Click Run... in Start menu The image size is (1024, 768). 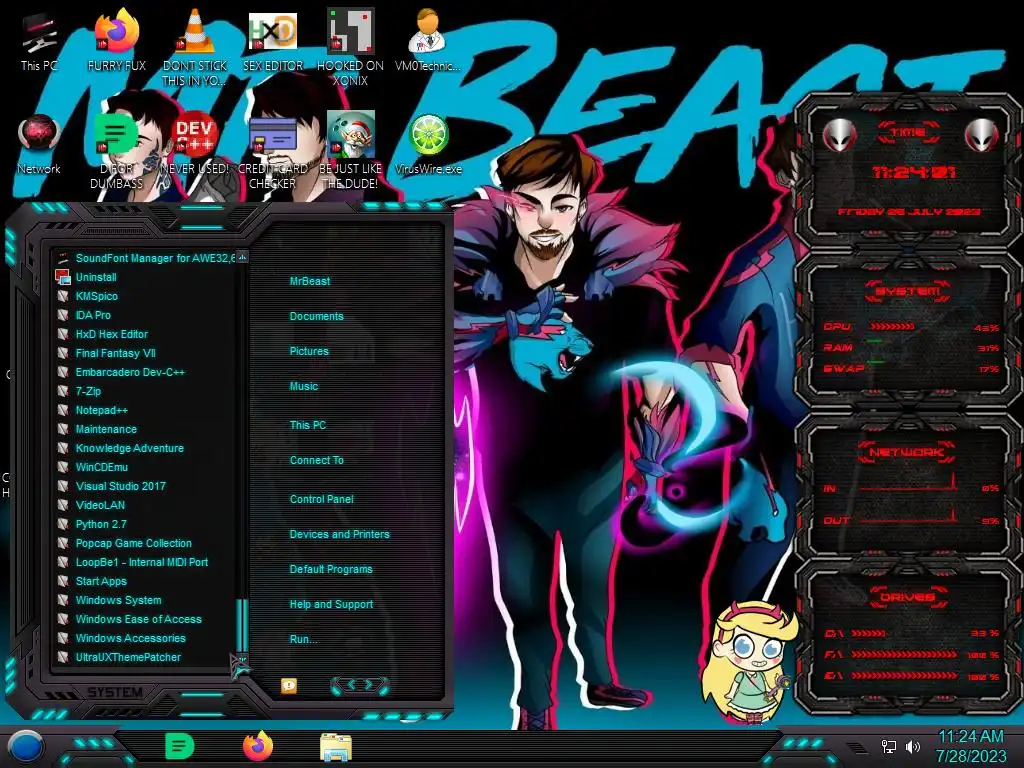tap(303, 639)
